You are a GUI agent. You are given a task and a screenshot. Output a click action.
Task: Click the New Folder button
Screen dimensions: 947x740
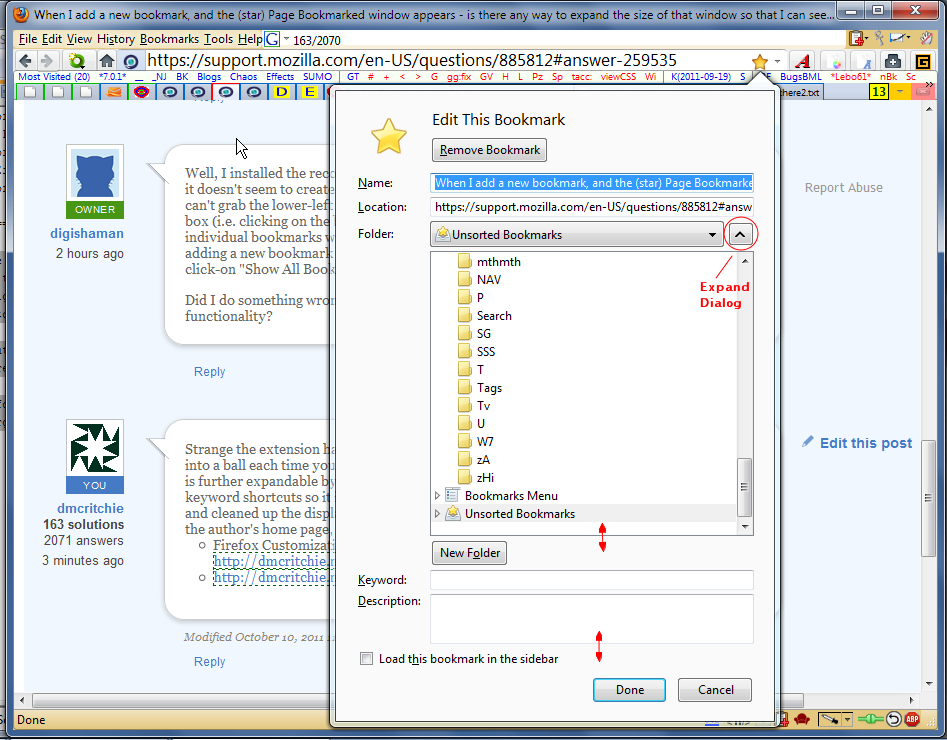point(469,553)
